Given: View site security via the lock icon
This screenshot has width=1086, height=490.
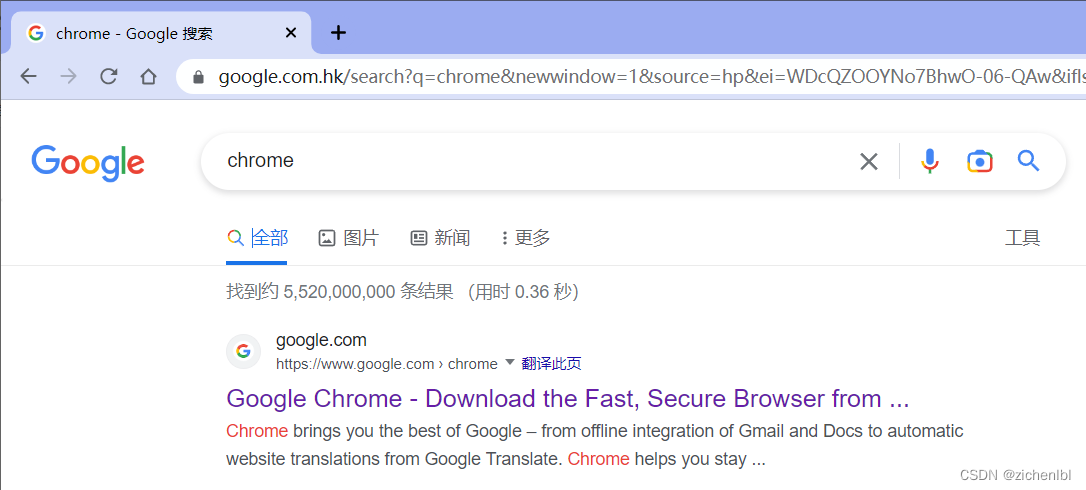Looking at the screenshot, I should pos(199,77).
